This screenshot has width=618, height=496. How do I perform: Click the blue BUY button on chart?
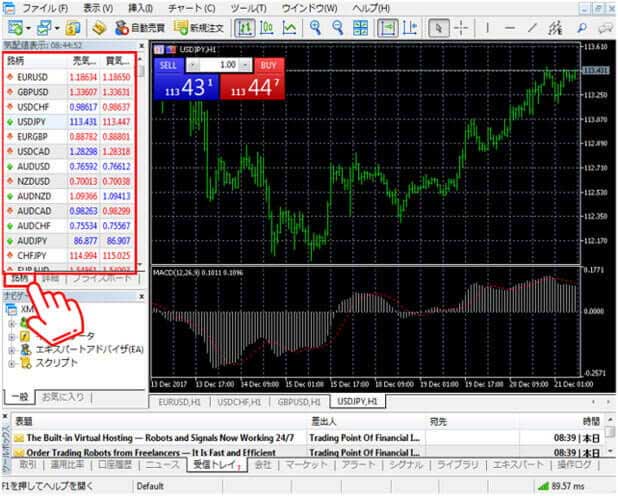(x=267, y=63)
